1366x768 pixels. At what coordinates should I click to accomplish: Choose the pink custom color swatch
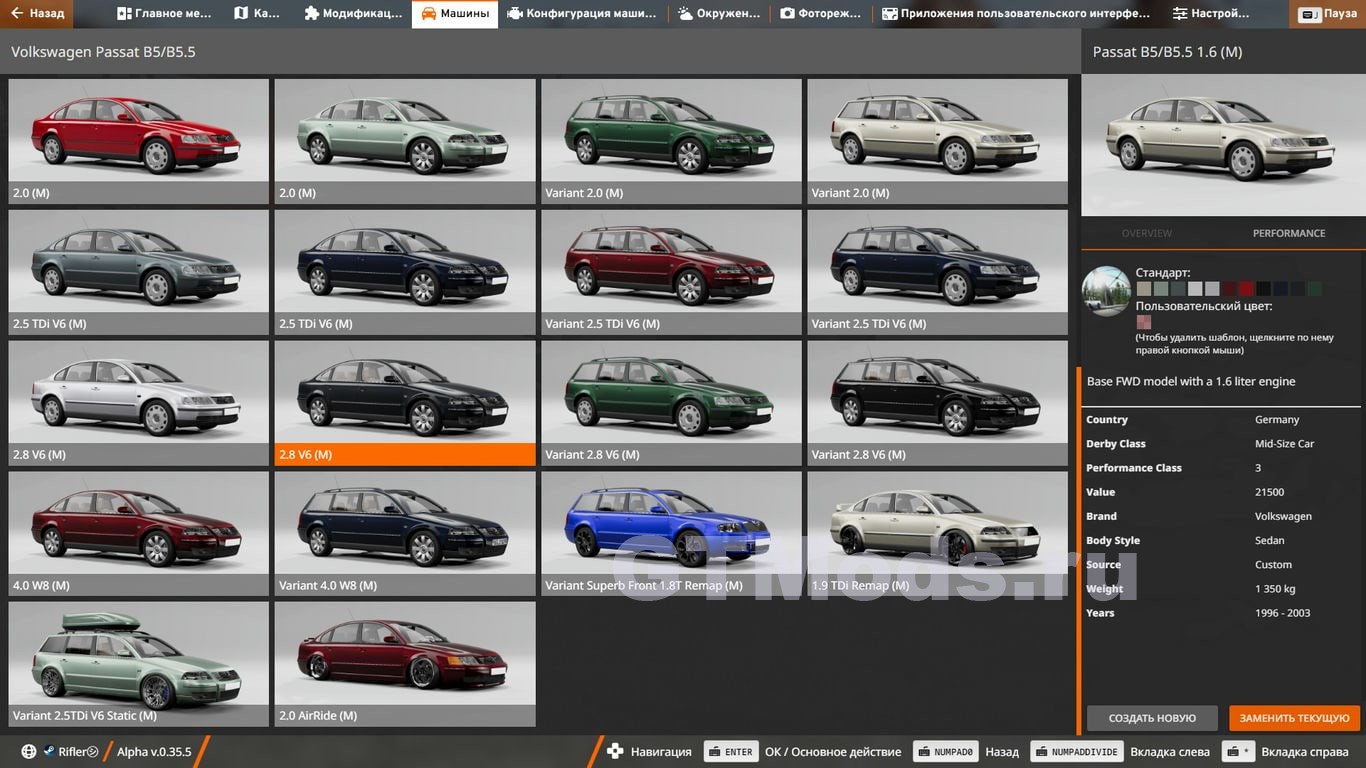pos(1144,322)
